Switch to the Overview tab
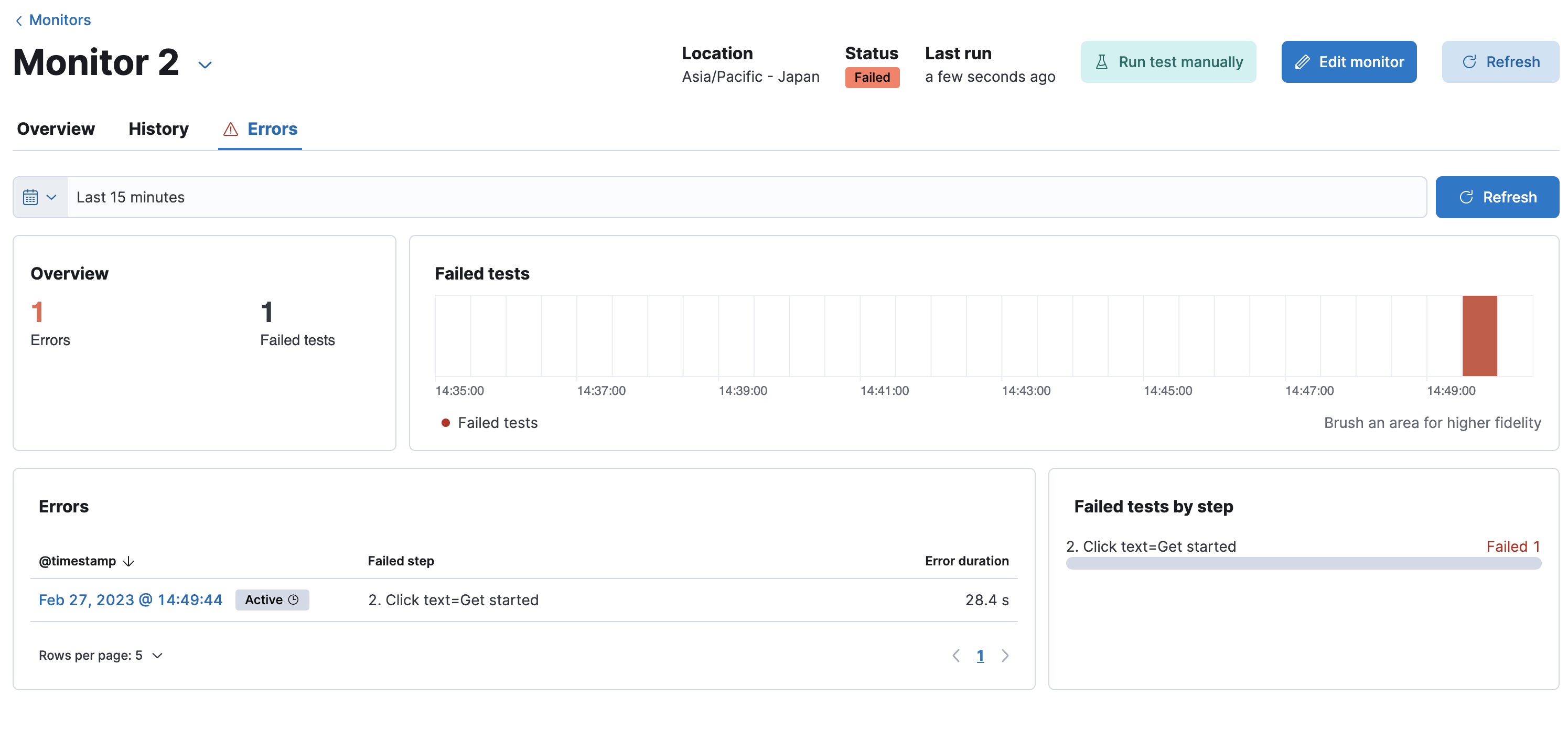The height and width of the screenshot is (750, 1568). point(56,129)
